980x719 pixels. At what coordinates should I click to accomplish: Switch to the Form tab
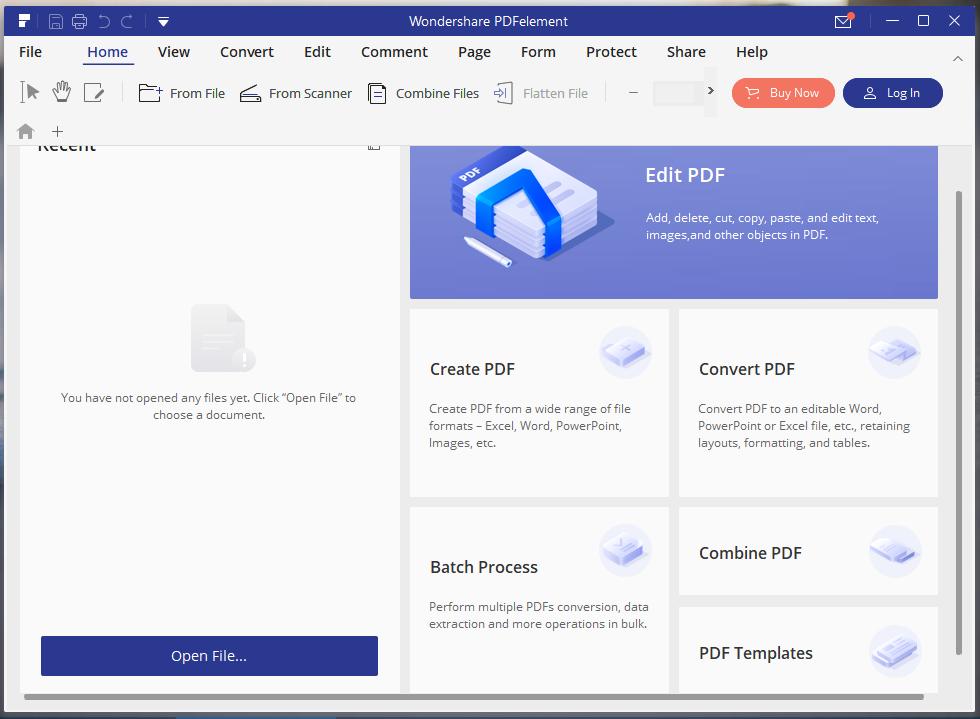tap(538, 52)
